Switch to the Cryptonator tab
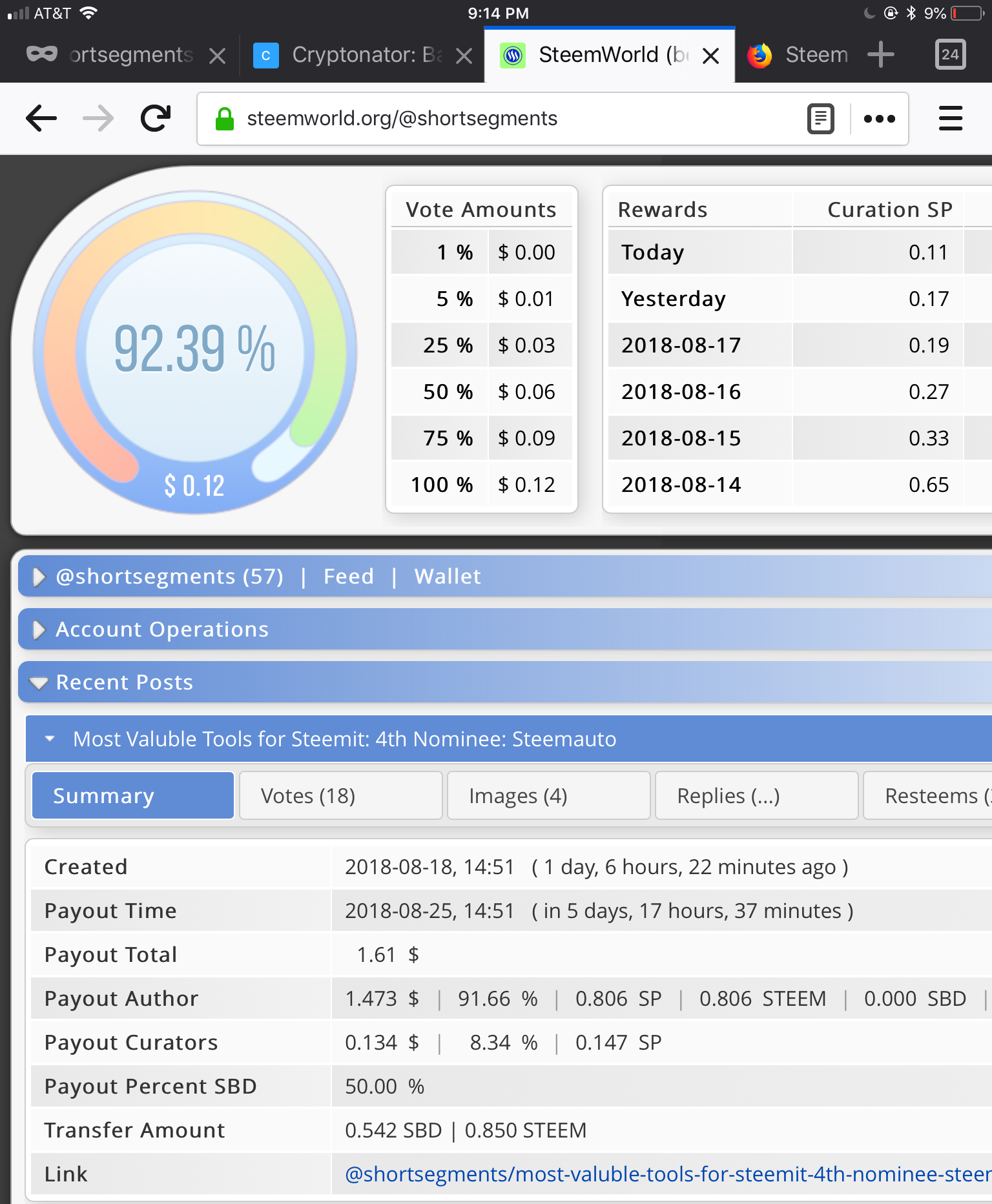The width and height of the screenshot is (992, 1204). tap(362, 56)
